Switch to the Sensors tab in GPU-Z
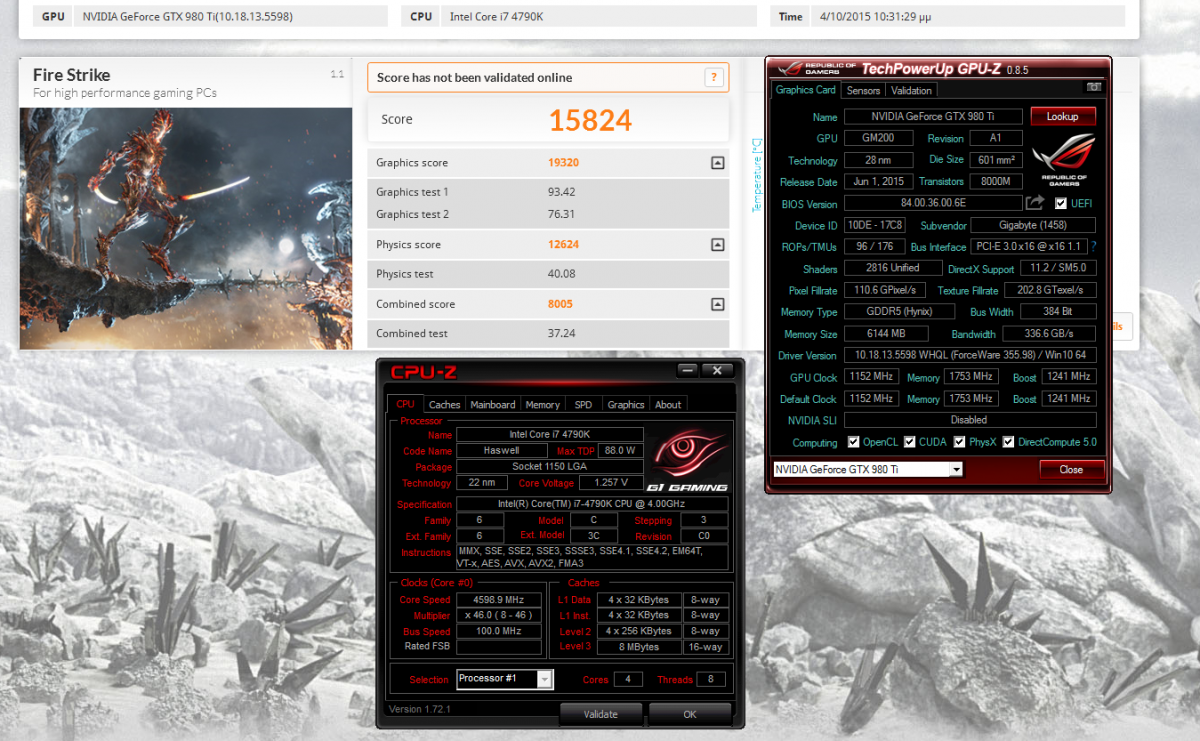The image size is (1200, 741). pyautogui.click(x=863, y=91)
